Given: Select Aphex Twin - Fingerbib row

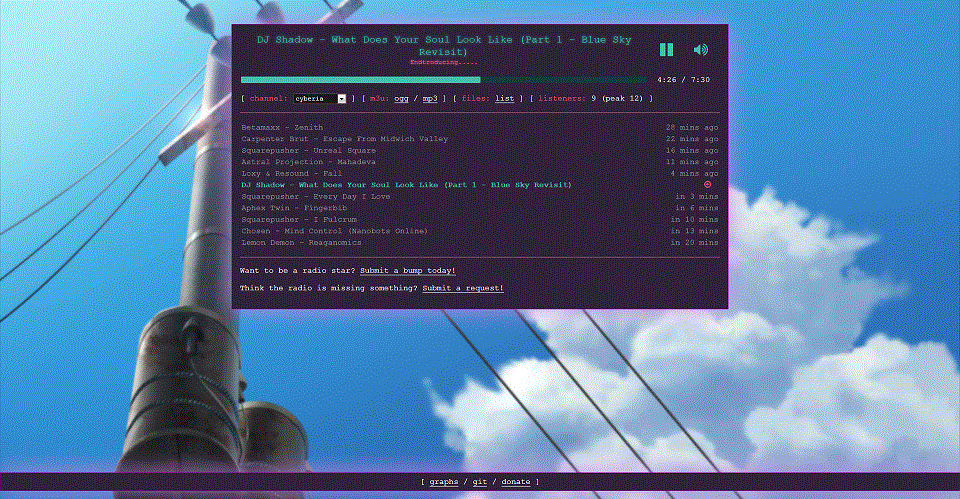Looking at the screenshot, I should 479,208.
